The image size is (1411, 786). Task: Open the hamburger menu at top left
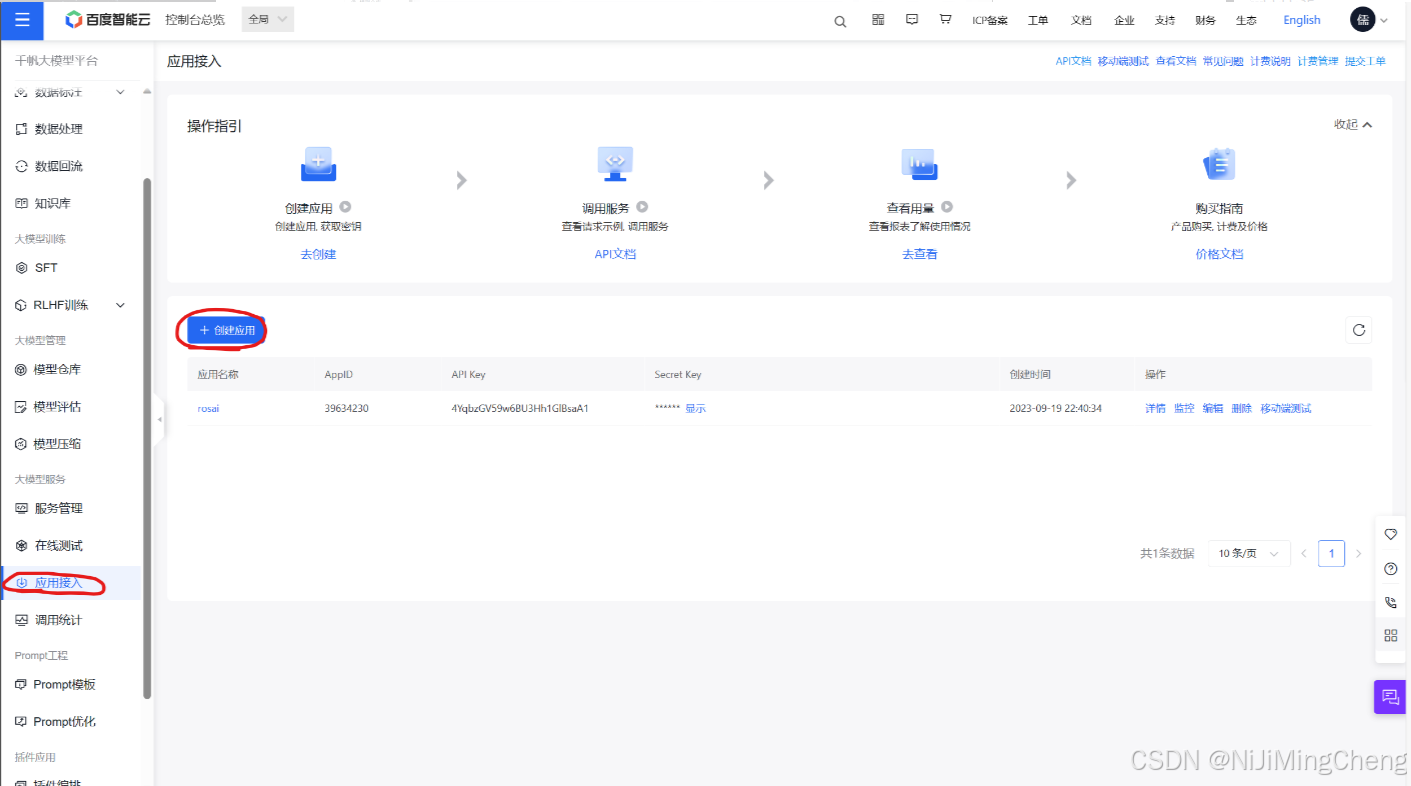point(22,20)
